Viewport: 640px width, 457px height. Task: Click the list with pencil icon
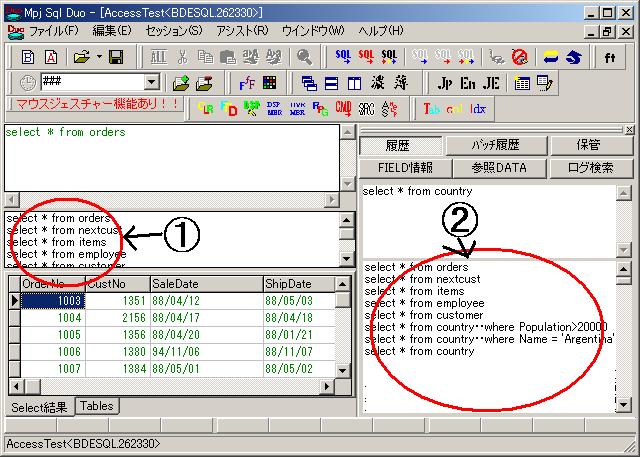[544, 83]
